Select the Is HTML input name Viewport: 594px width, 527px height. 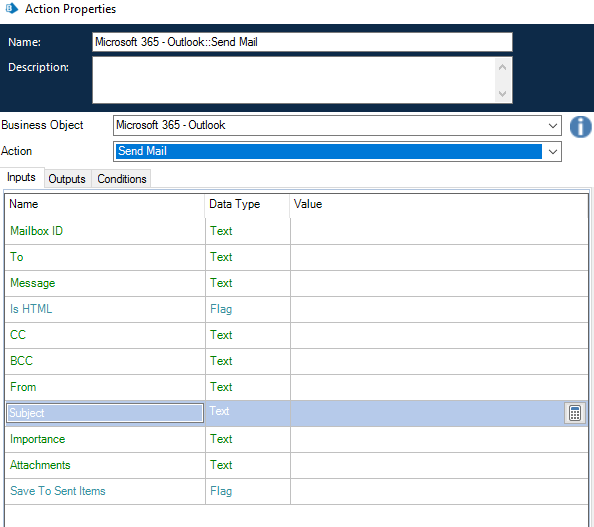coord(31,309)
